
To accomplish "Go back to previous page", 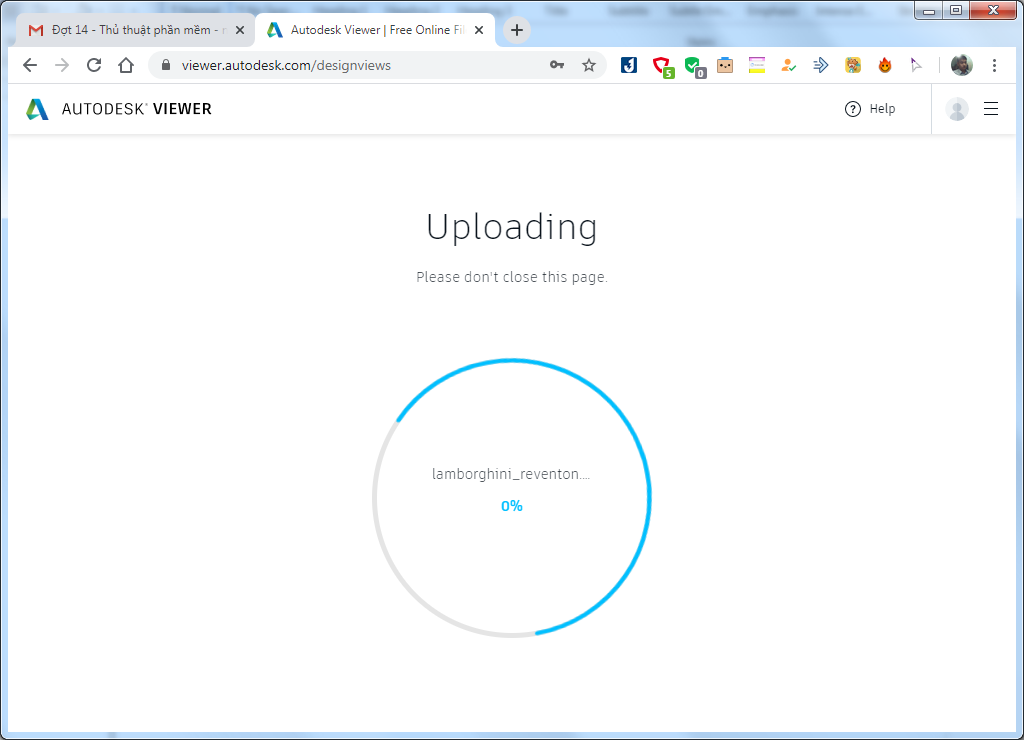I will [30, 65].
